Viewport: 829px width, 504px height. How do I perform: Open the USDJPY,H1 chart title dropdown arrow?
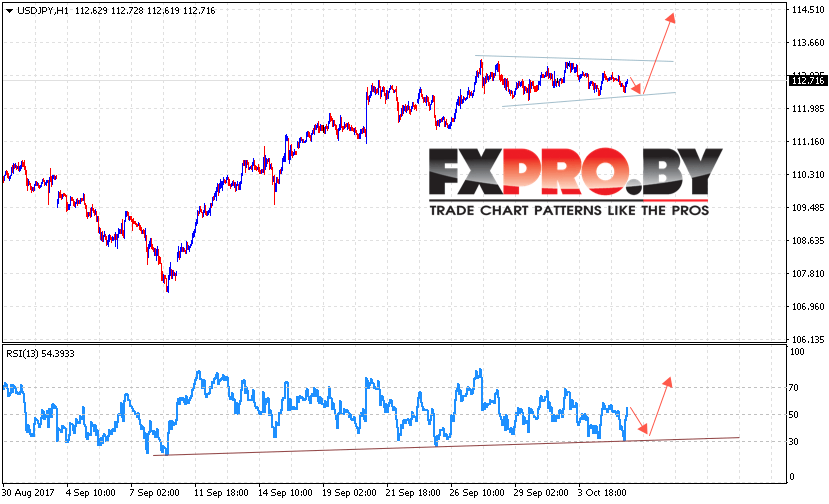click(9, 11)
